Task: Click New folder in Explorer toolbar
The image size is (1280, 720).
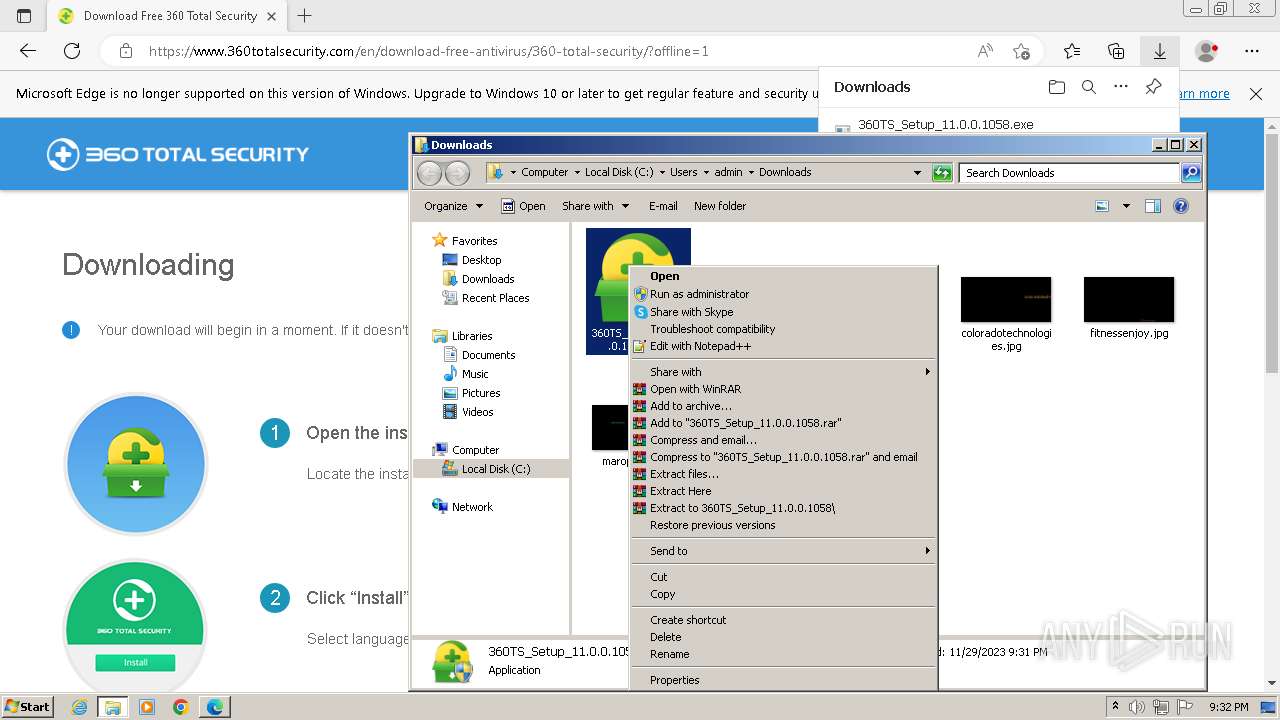Action: click(x=720, y=206)
